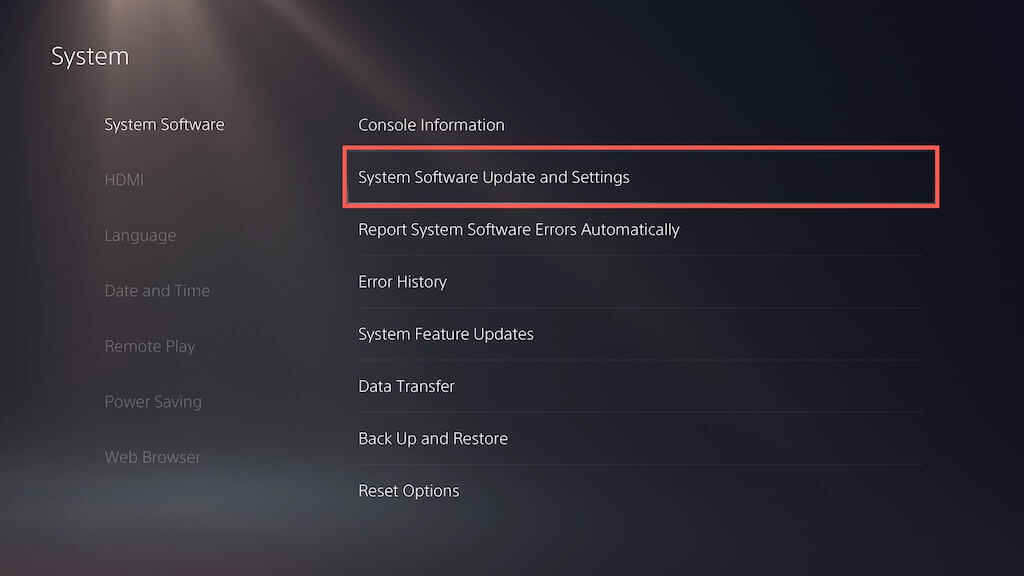
Task: Select System Software in the left sidebar
Action: [164, 125]
